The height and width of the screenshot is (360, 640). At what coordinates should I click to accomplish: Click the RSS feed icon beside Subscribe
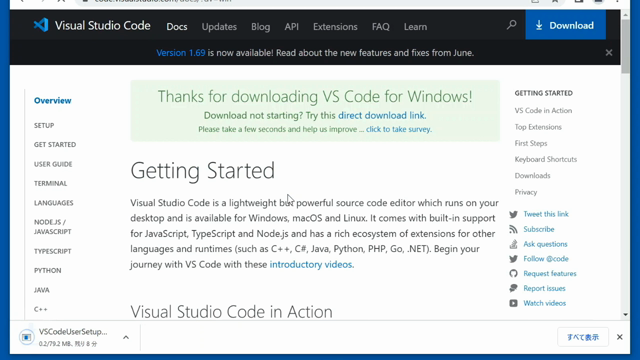pos(513,229)
